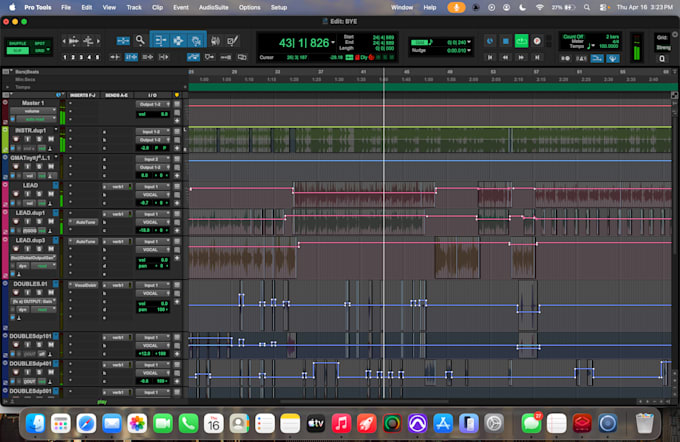Recall zoom preset 1

click(65, 57)
